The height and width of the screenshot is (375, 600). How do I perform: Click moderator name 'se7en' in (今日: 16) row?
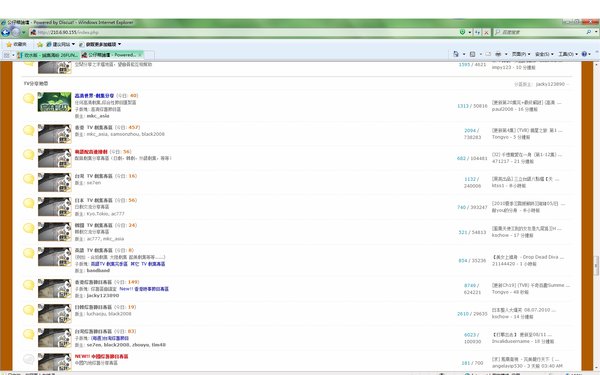[94, 183]
